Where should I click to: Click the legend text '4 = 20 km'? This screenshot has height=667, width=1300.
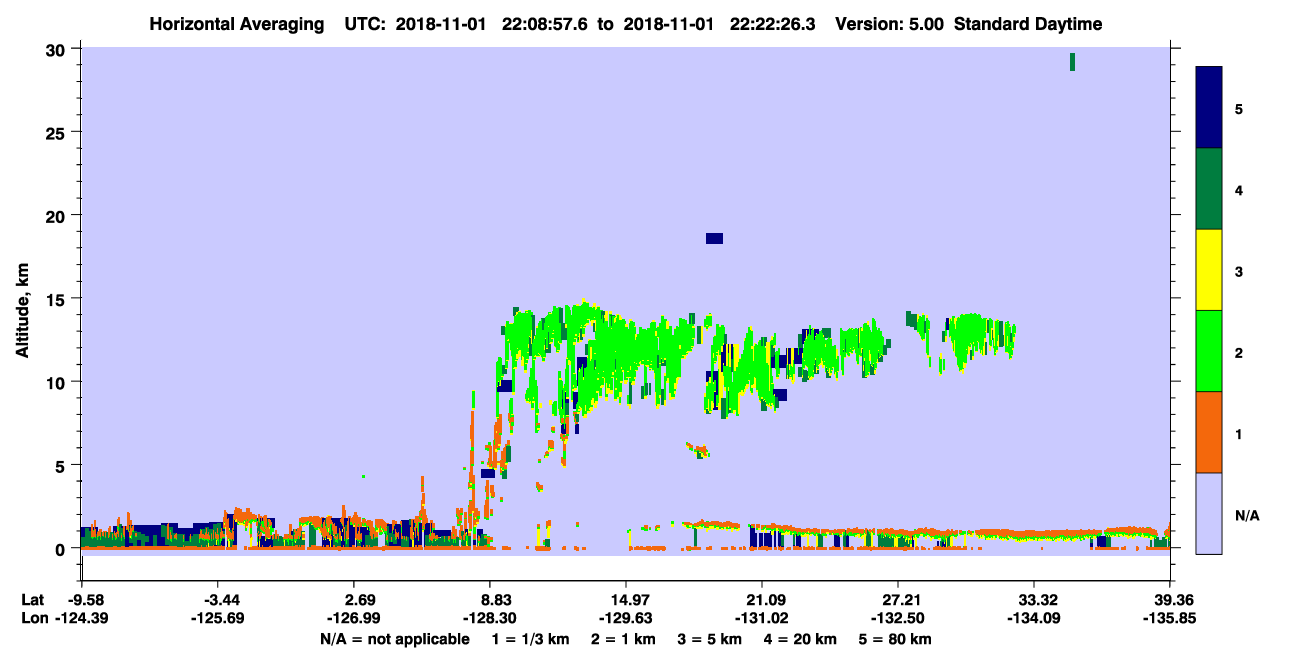(x=801, y=638)
